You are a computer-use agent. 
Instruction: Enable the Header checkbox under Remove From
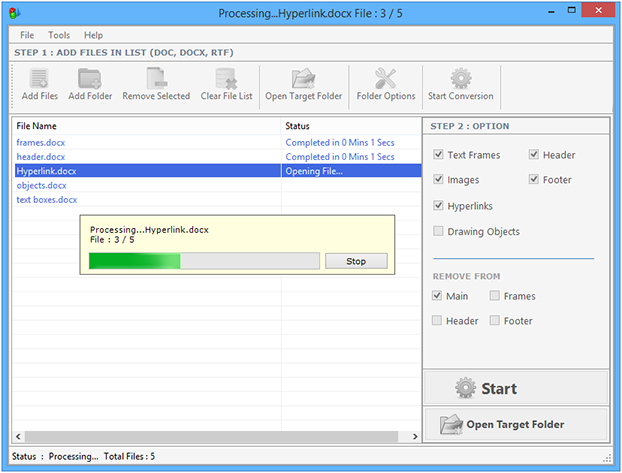[x=437, y=320]
